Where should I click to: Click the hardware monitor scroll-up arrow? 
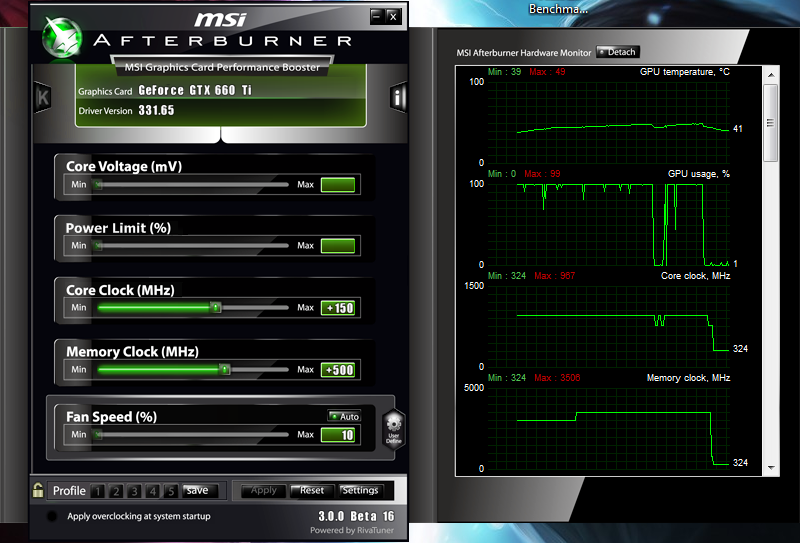[771, 75]
